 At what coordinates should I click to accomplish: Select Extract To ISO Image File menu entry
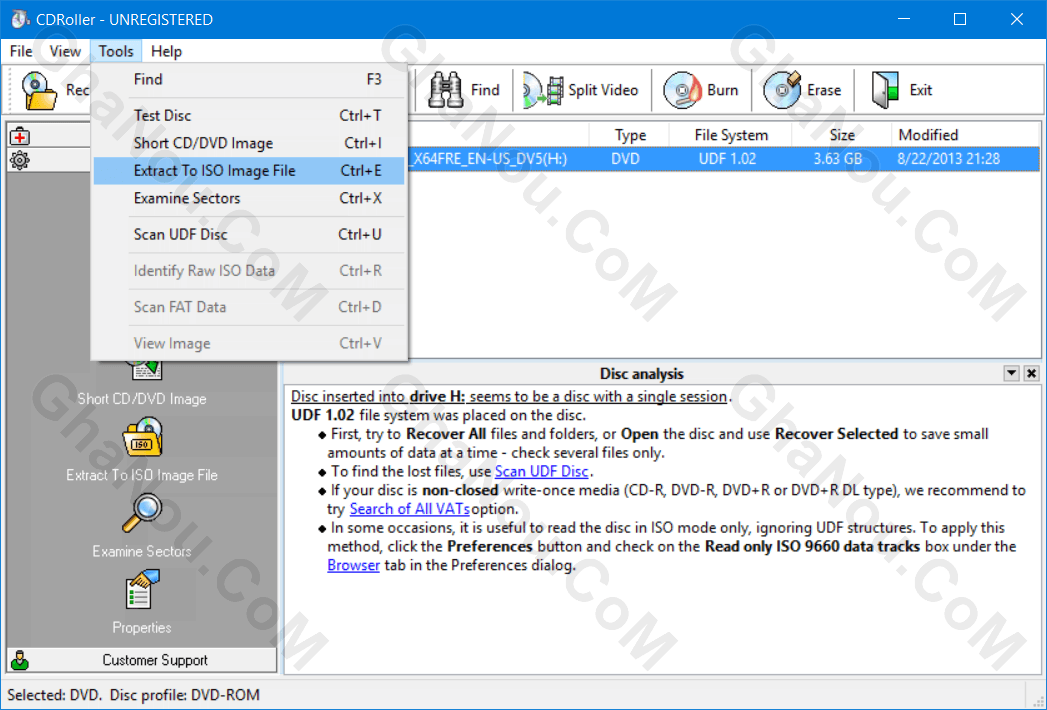(249, 170)
